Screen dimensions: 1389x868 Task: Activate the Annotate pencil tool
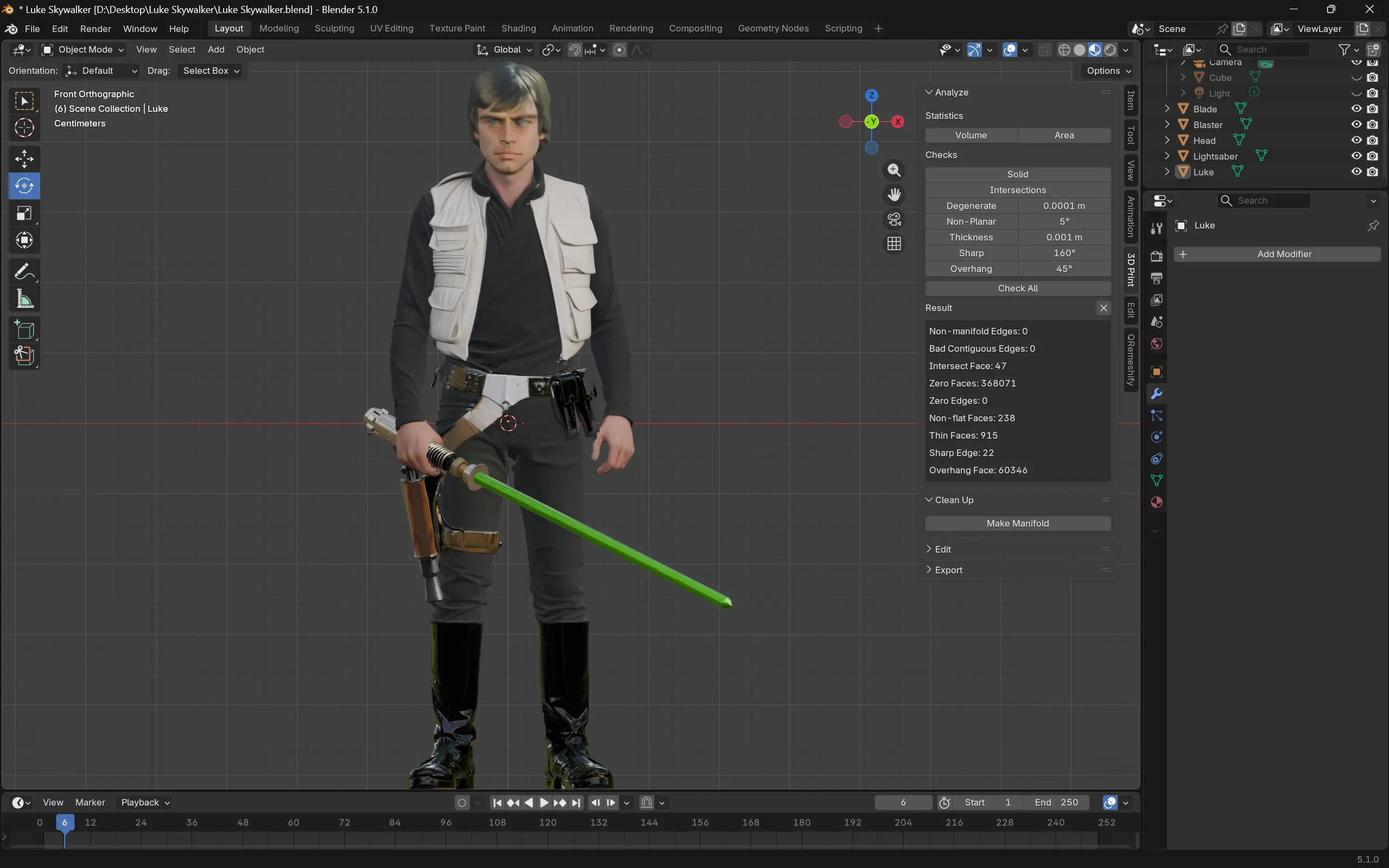tap(24, 271)
